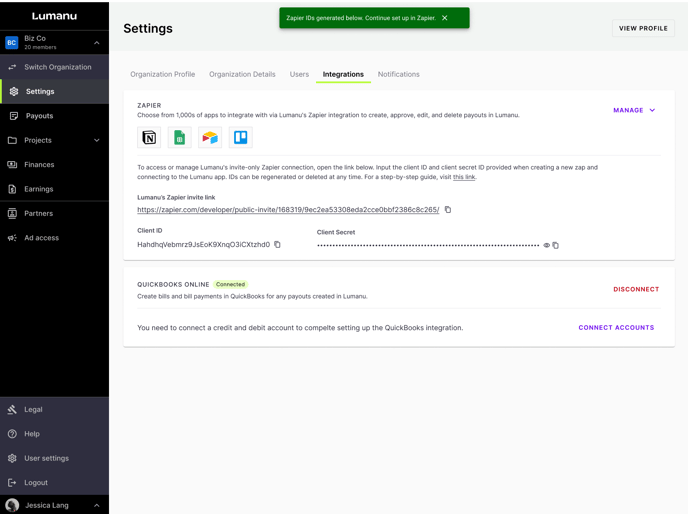Disconnect the QuickBooks Online integration
Image resolution: width=688 pixels, height=514 pixels.
pos(636,289)
